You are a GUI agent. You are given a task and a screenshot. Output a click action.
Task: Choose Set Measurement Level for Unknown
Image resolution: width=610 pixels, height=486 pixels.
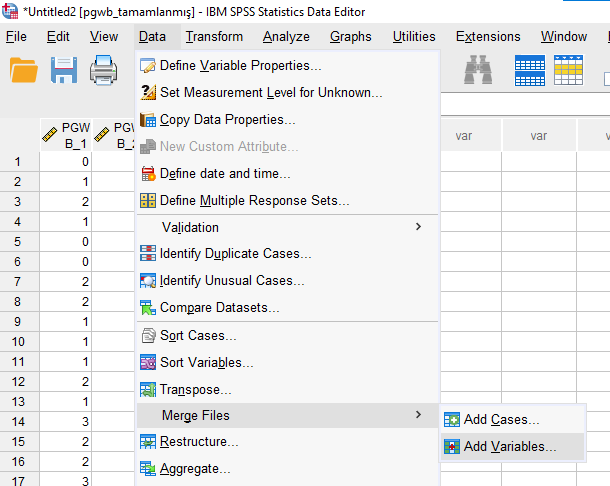pos(271,93)
